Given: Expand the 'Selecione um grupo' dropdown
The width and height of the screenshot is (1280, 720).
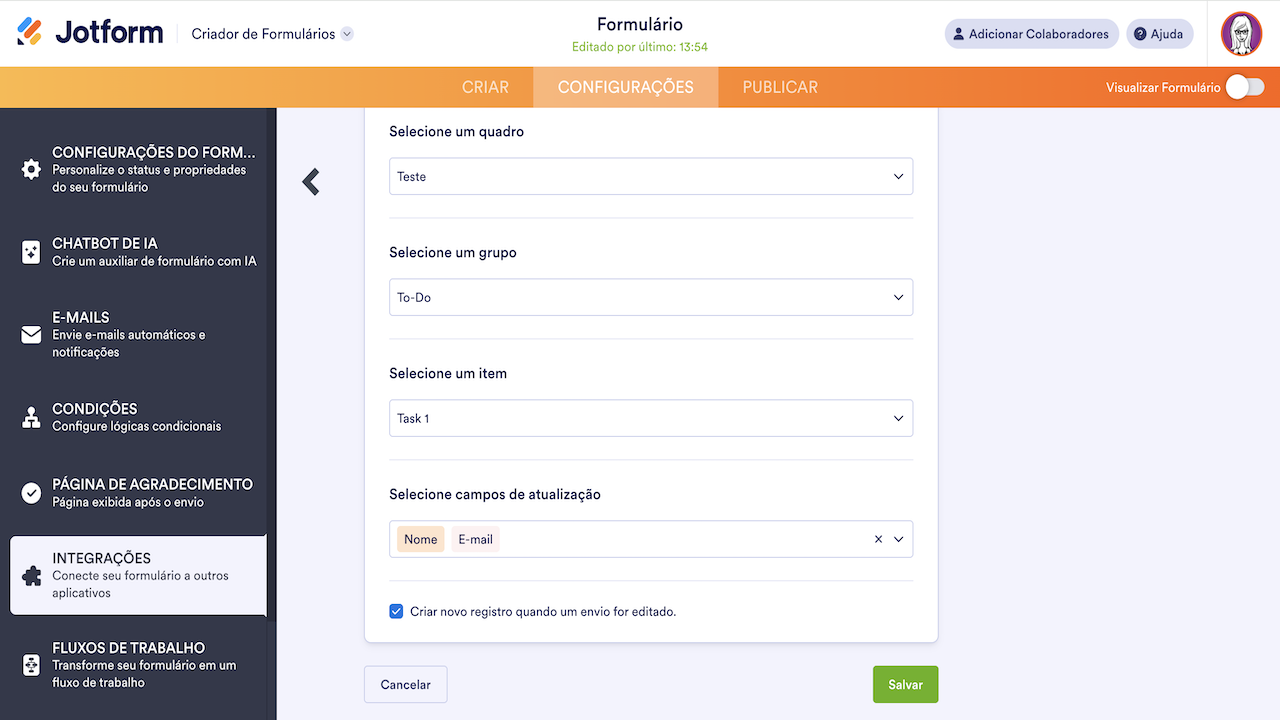Looking at the screenshot, I should [x=651, y=298].
